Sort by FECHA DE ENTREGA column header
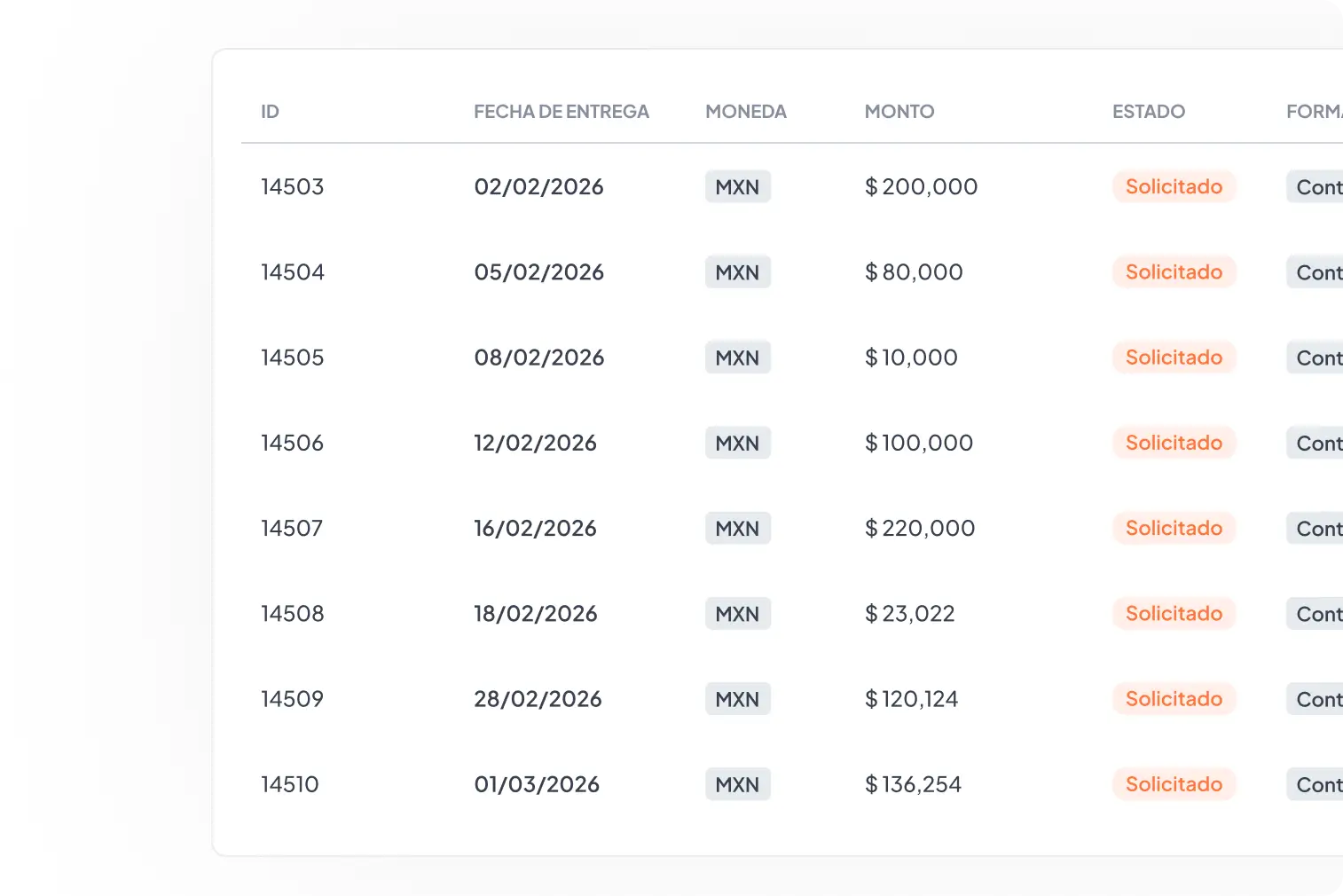The height and width of the screenshot is (896, 1343). pos(562,111)
